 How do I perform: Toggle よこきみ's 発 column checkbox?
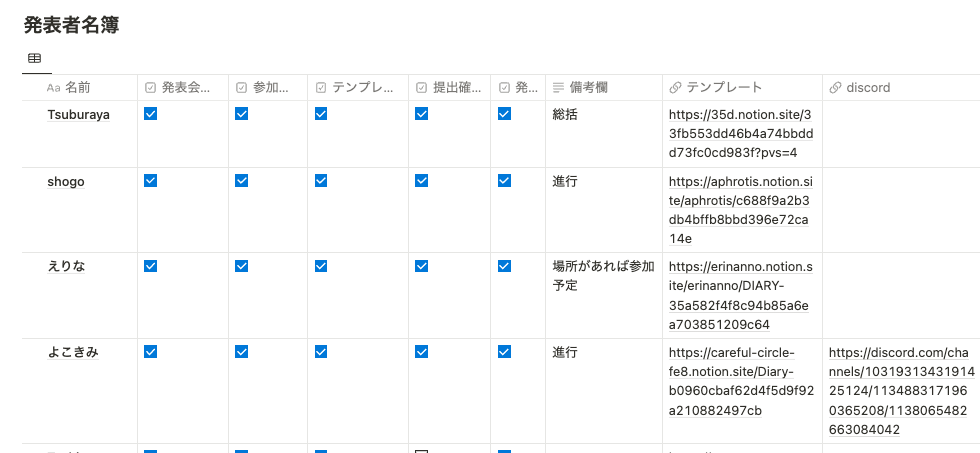(x=504, y=352)
